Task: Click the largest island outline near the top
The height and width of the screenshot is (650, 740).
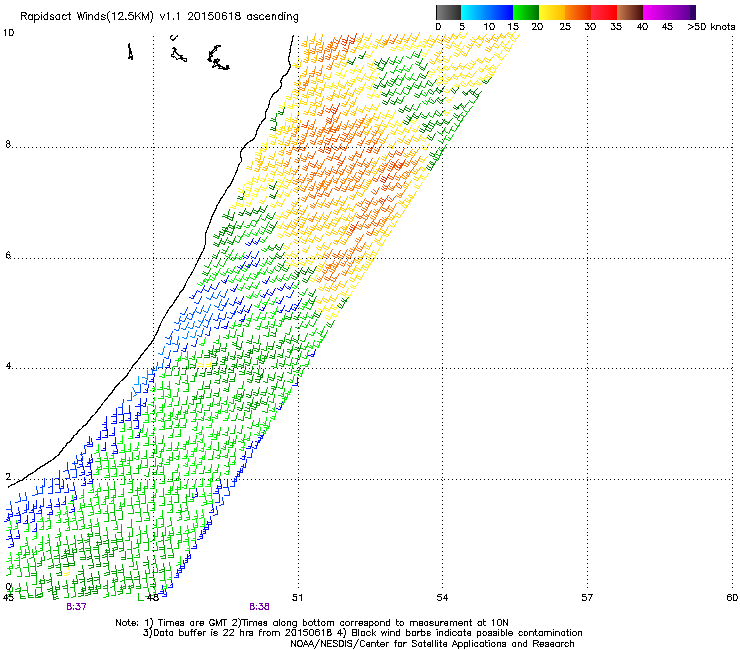Action: [x=218, y=58]
